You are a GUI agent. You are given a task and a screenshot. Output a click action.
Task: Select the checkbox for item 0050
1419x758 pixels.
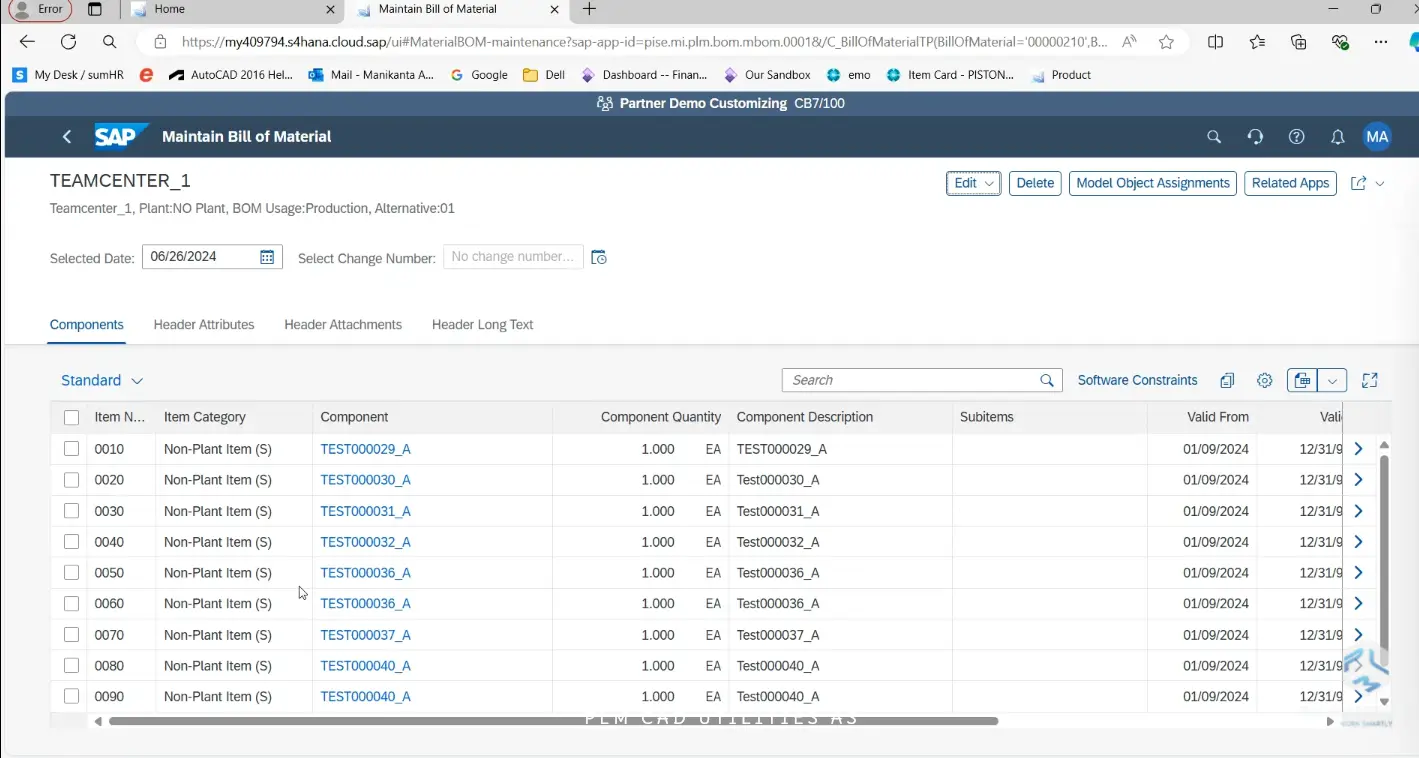point(71,573)
